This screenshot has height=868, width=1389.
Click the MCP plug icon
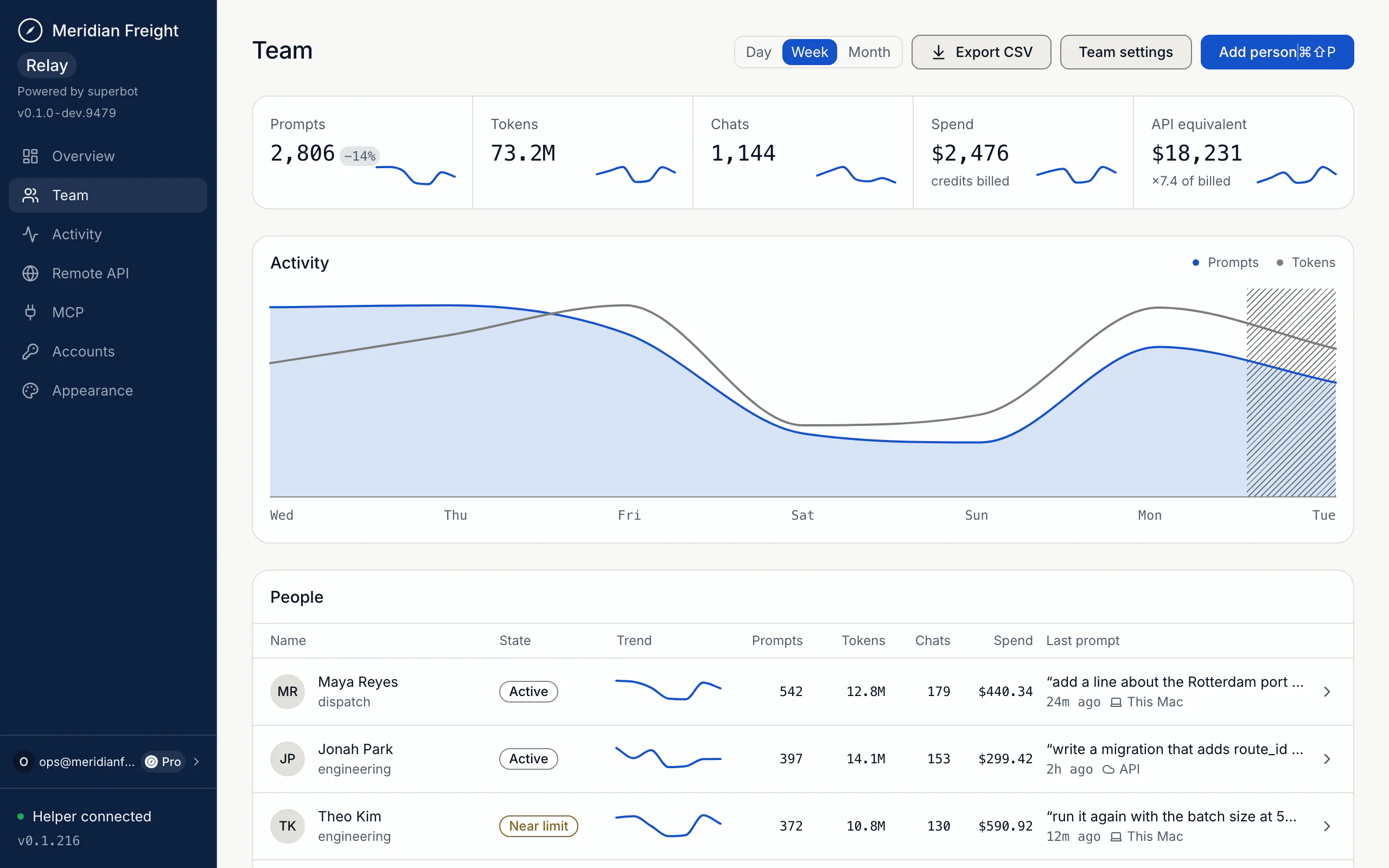point(30,312)
